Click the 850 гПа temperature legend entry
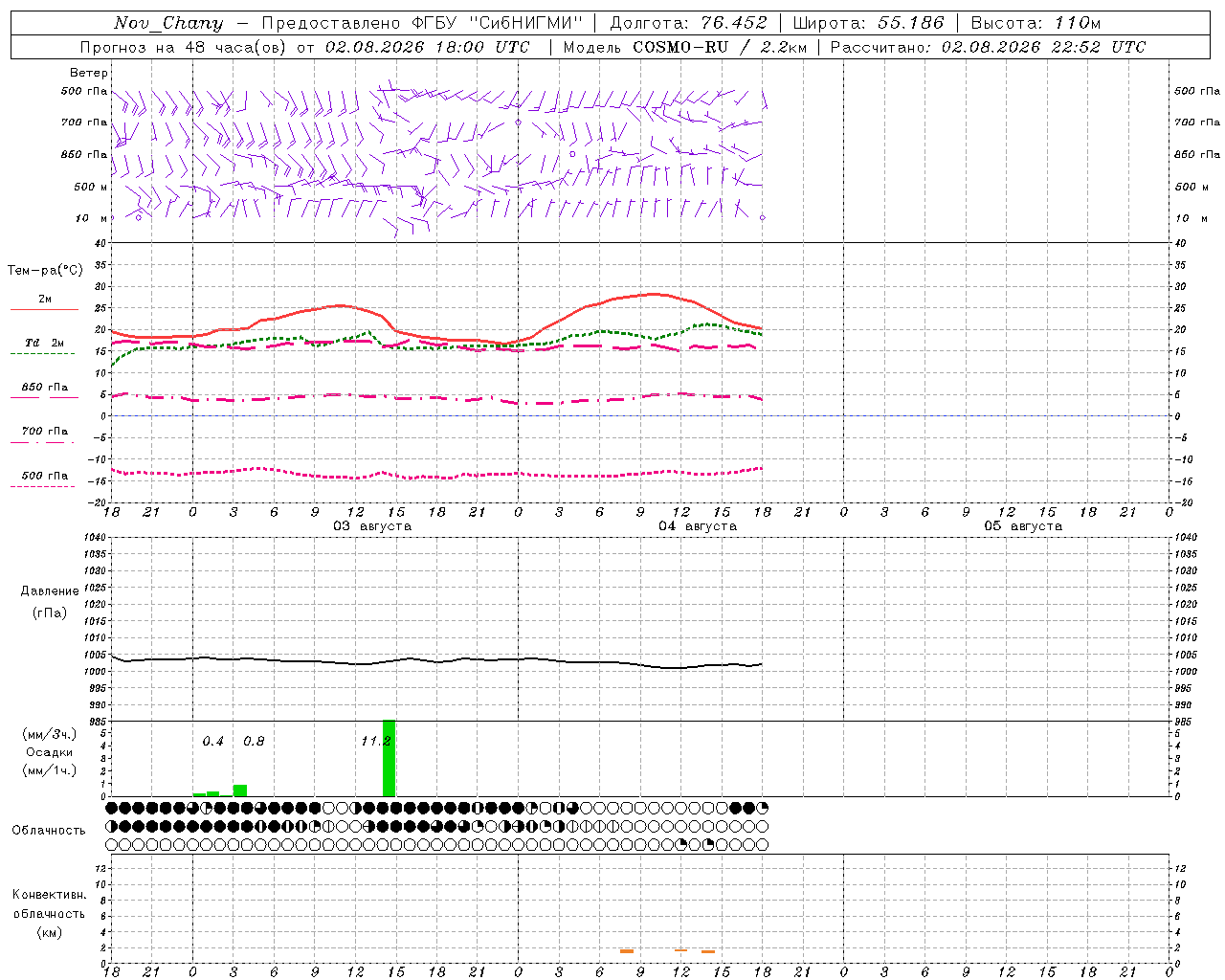The height and width of the screenshot is (980, 1225). (45, 388)
